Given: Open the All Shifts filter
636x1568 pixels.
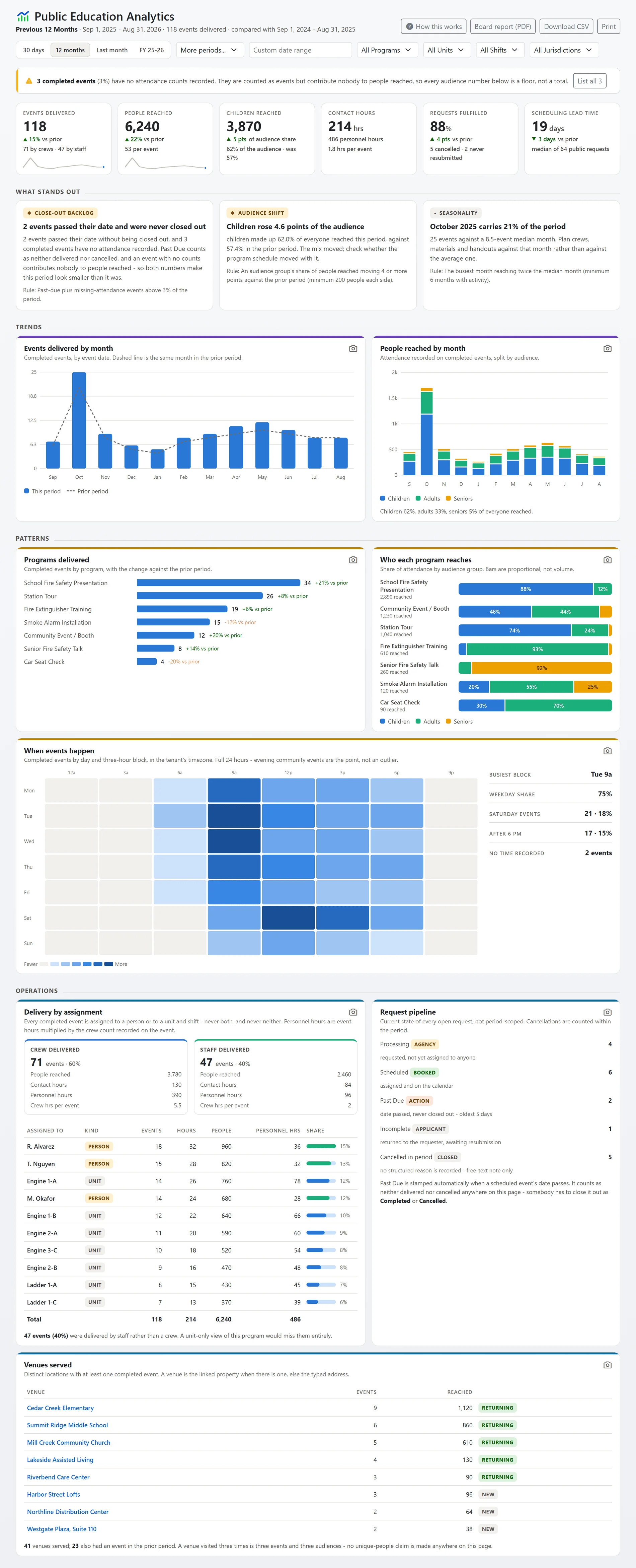Looking at the screenshot, I should (500, 51).
